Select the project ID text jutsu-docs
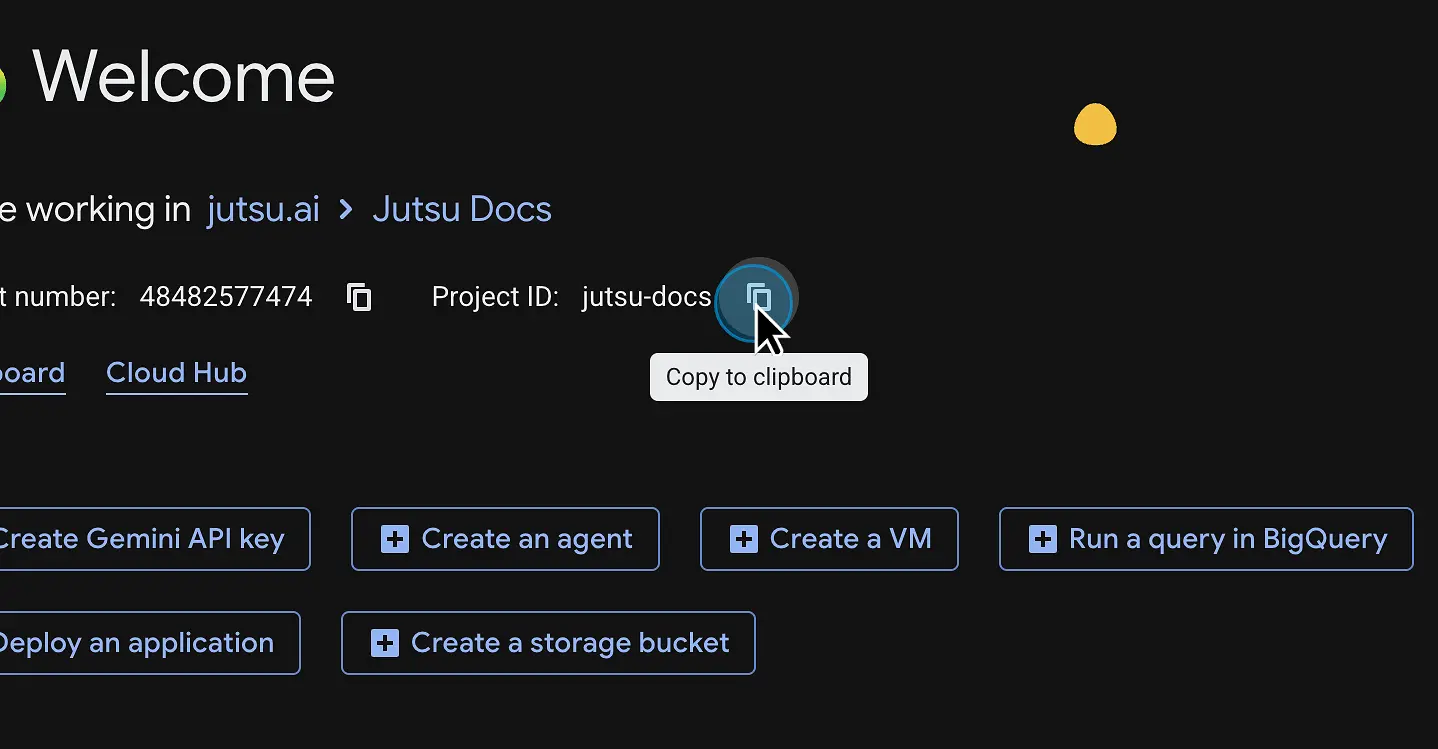 pyautogui.click(x=646, y=297)
